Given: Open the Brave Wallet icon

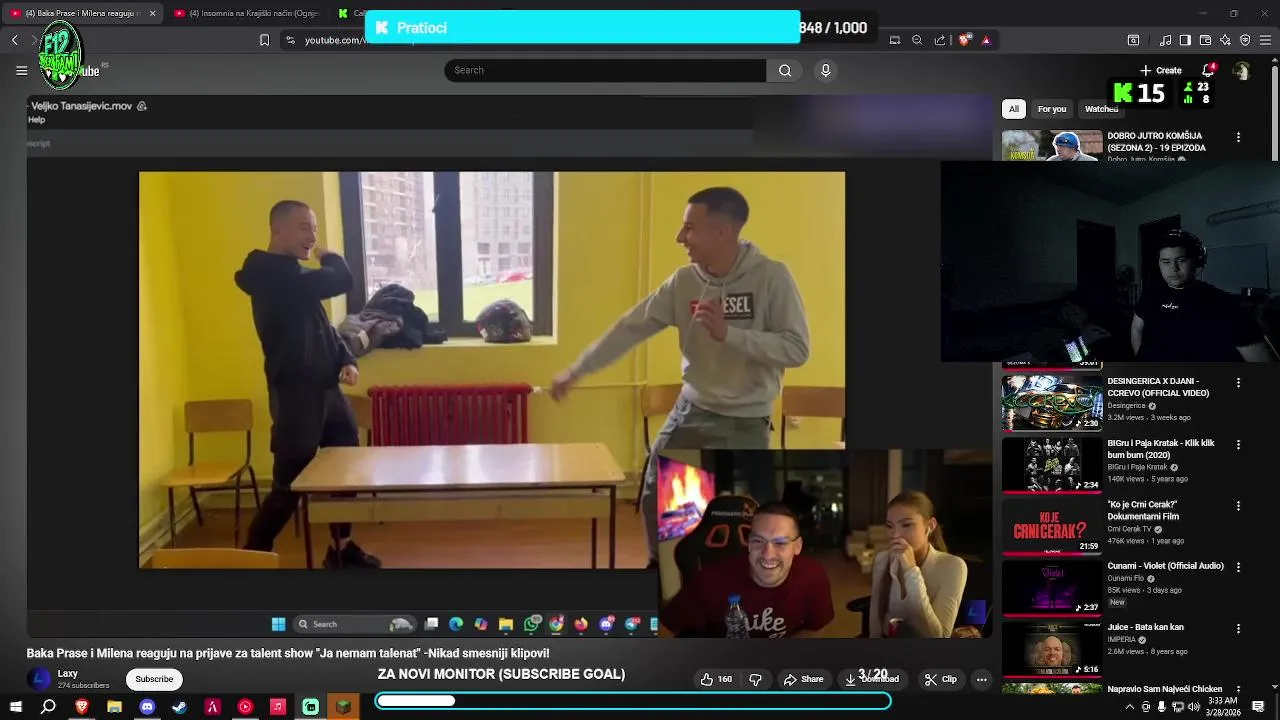Looking at the screenshot, I should (x=1205, y=40).
